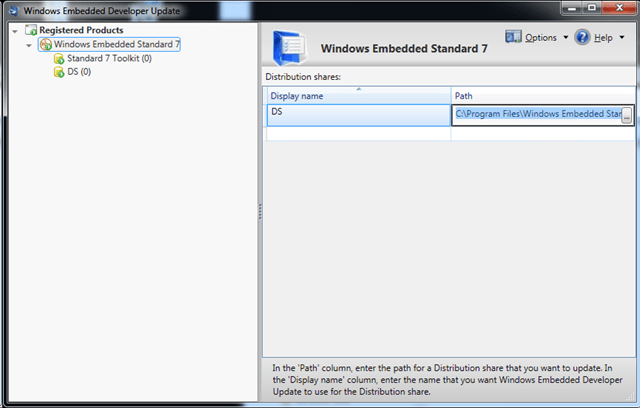Click the Windows Embedded Standard 7 tree icon
Viewport: 640px width, 408px height.
(46, 44)
